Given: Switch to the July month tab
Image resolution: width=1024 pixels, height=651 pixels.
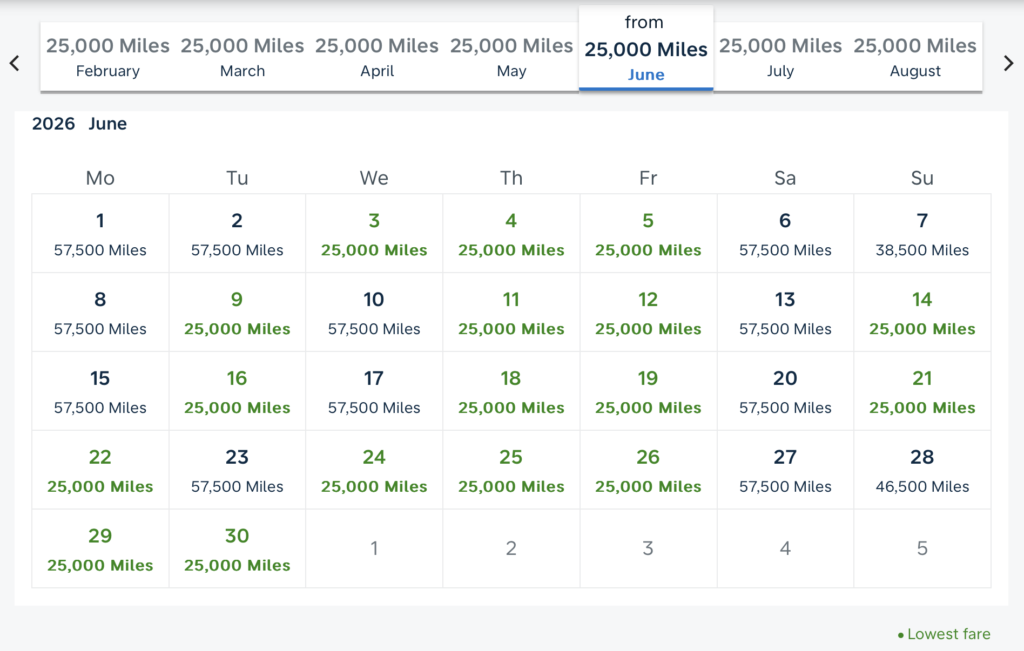Looking at the screenshot, I should pyautogui.click(x=780, y=57).
